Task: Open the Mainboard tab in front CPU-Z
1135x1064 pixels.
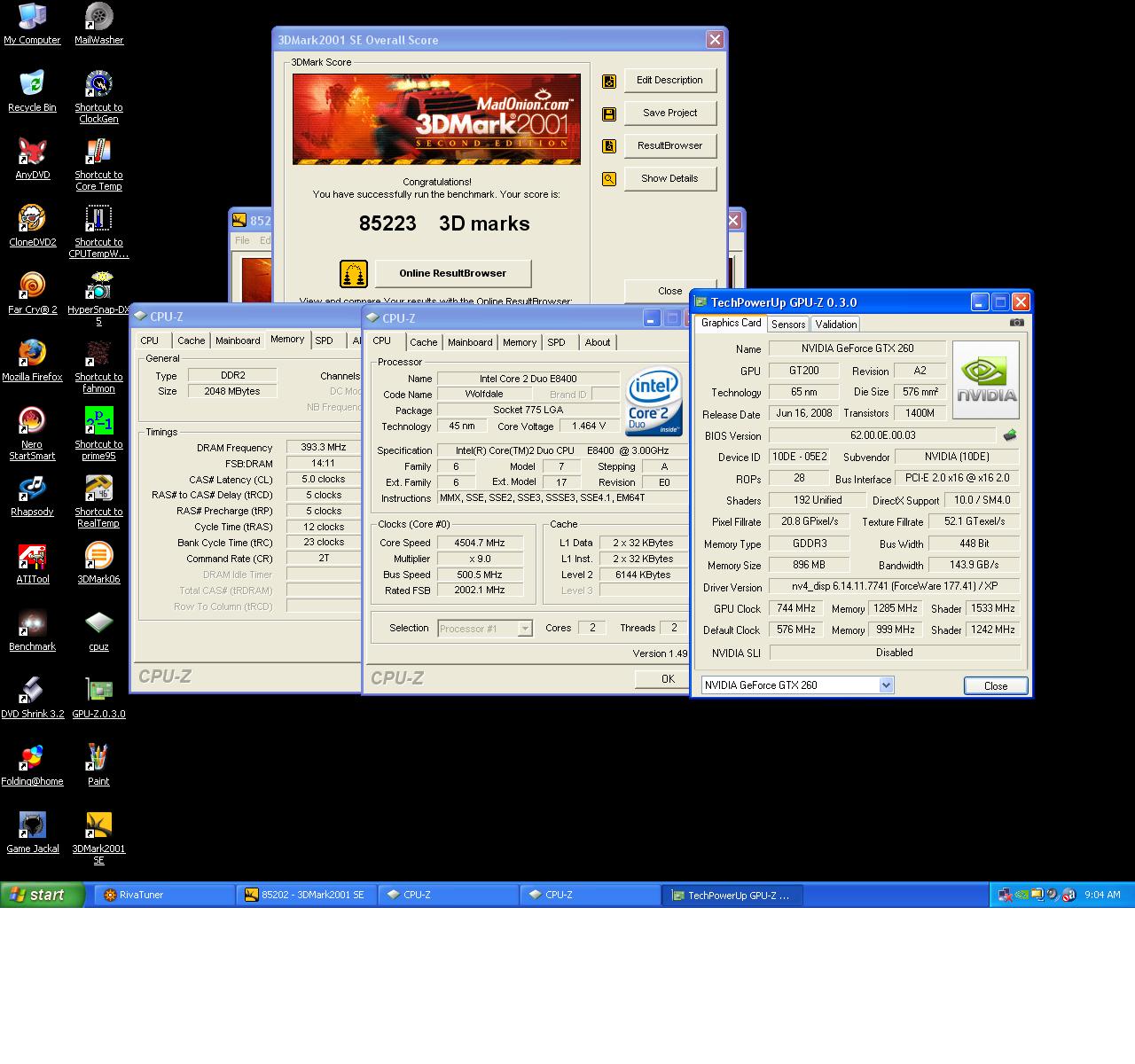Action: 470,342
